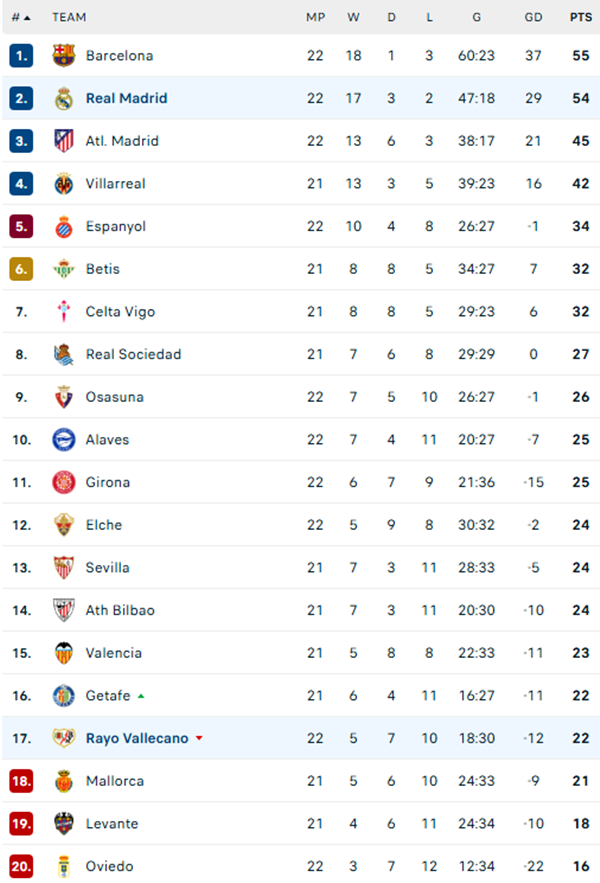Click the TEAM column header
The height and width of the screenshot is (883, 600).
click(x=69, y=17)
